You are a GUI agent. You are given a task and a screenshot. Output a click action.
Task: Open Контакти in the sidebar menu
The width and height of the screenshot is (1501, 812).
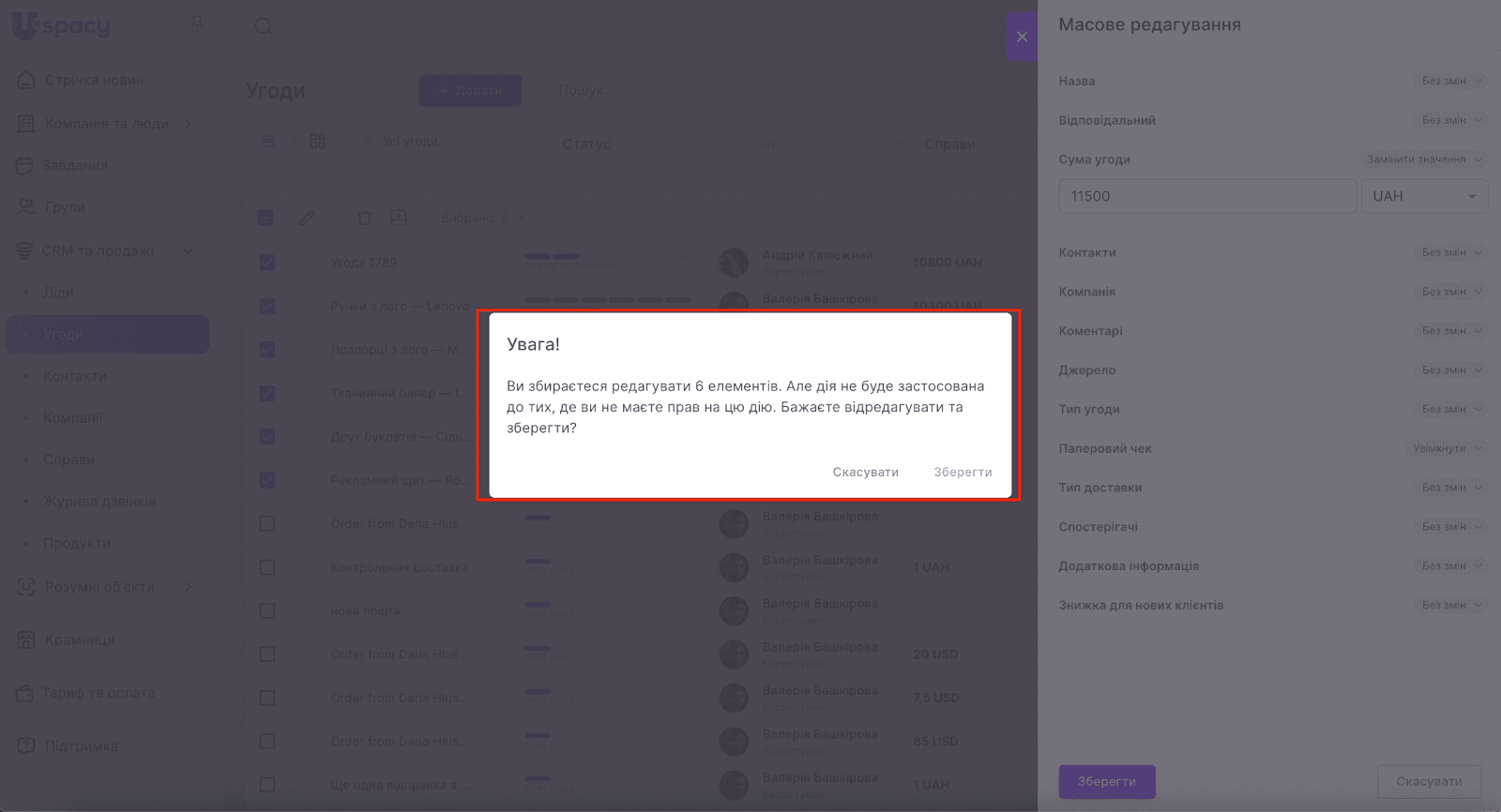75,376
